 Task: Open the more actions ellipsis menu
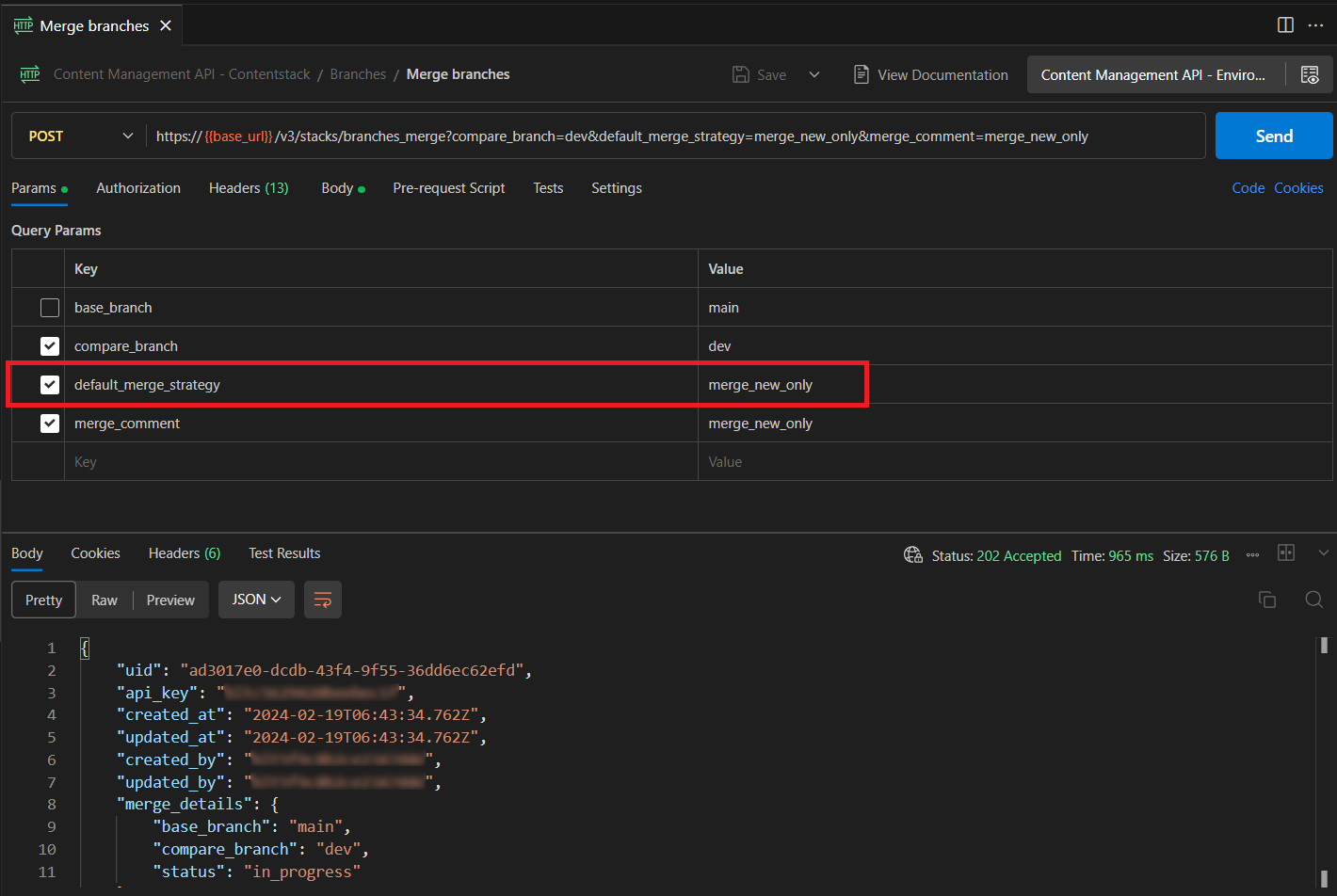(1316, 25)
